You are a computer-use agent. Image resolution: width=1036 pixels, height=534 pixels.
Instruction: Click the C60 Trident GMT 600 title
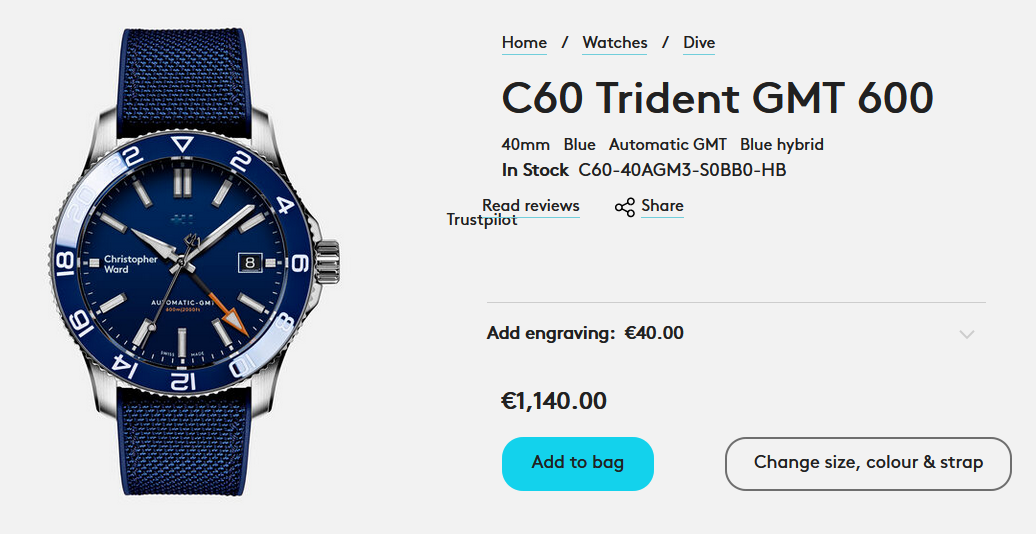(x=717, y=98)
